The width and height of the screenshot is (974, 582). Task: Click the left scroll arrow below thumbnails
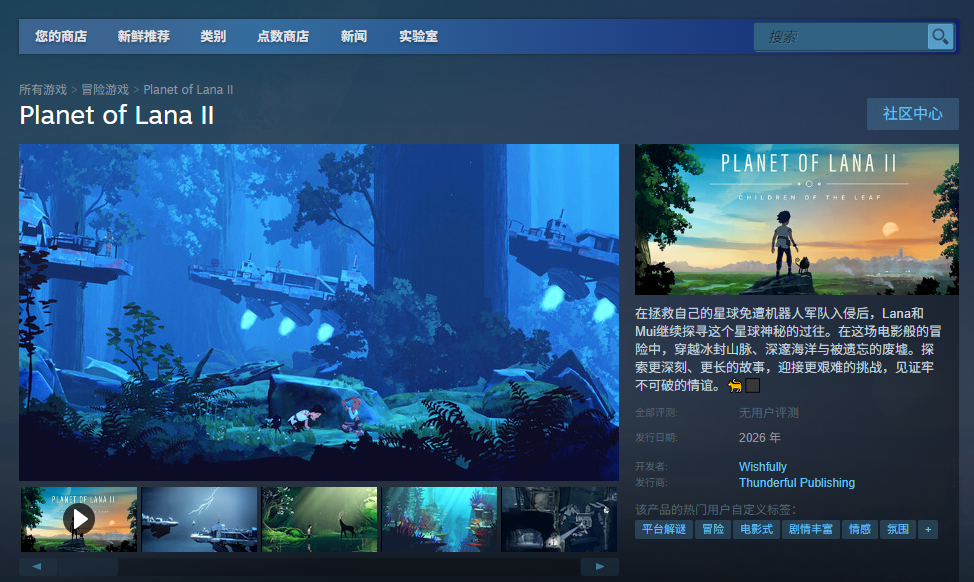pyautogui.click(x=37, y=566)
